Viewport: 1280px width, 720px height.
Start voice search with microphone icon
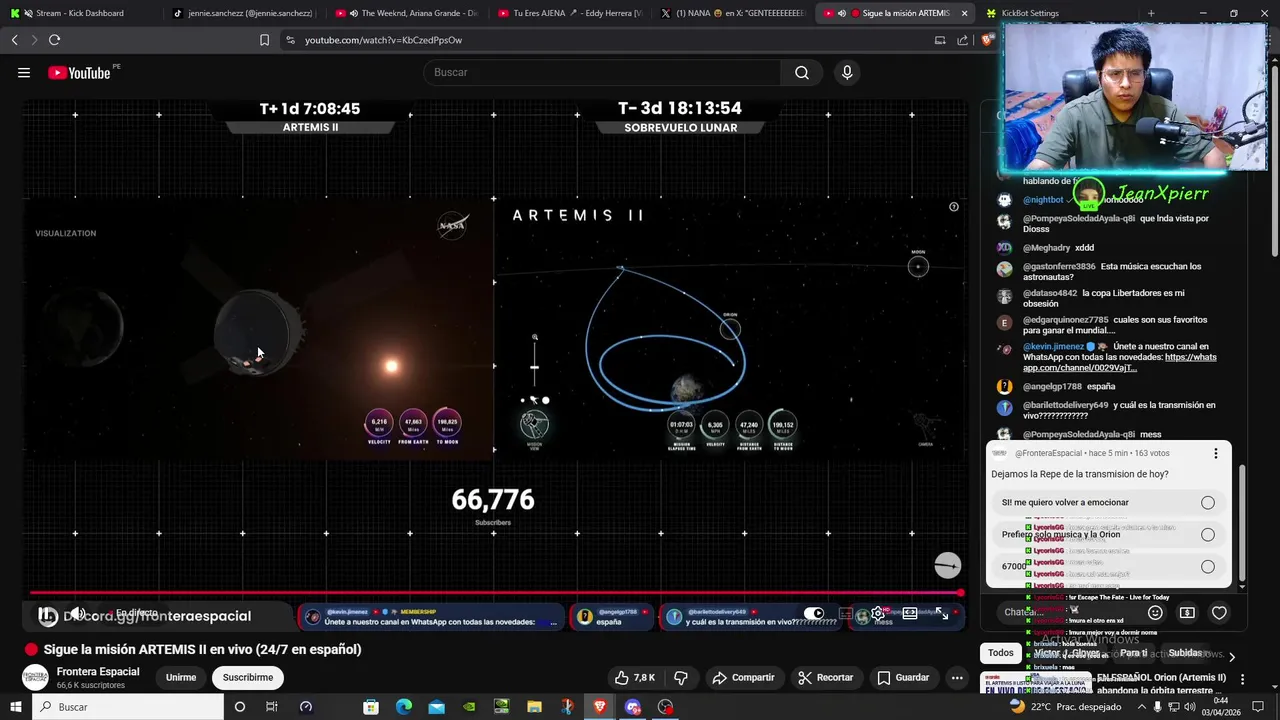click(x=847, y=72)
